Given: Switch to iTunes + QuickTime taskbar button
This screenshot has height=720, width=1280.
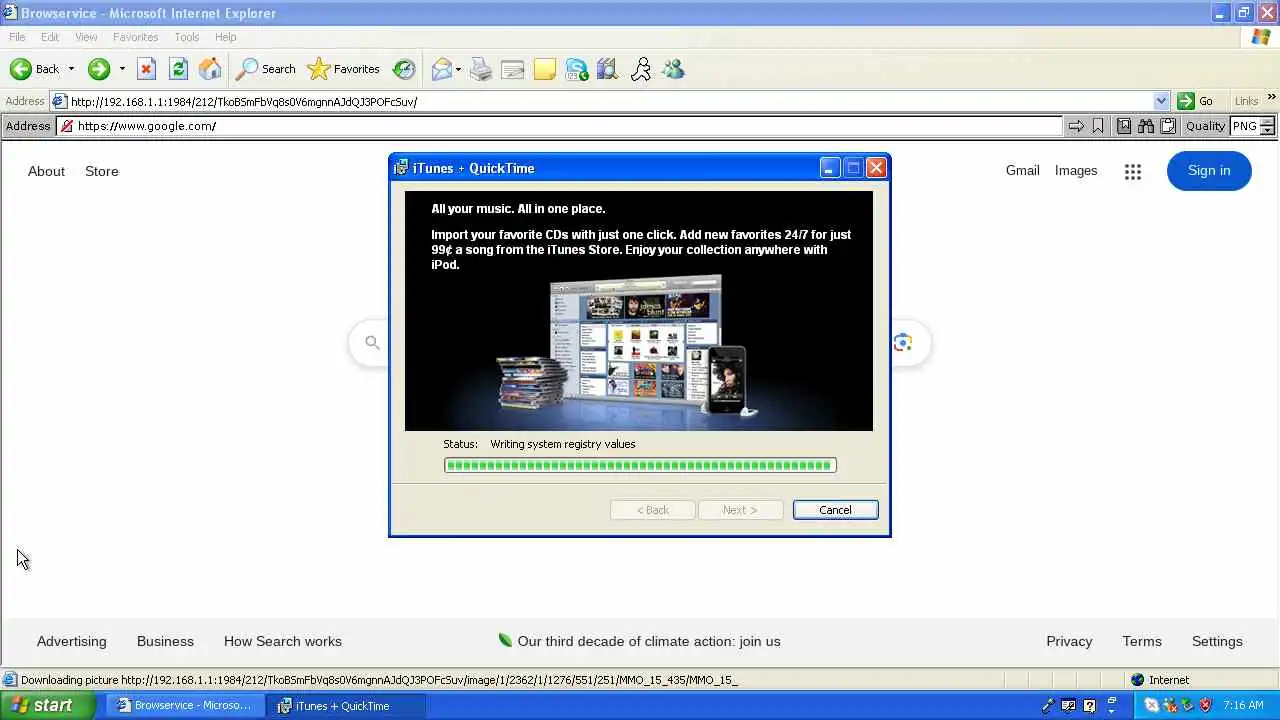Looking at the screenshot, I should [347, 706].
